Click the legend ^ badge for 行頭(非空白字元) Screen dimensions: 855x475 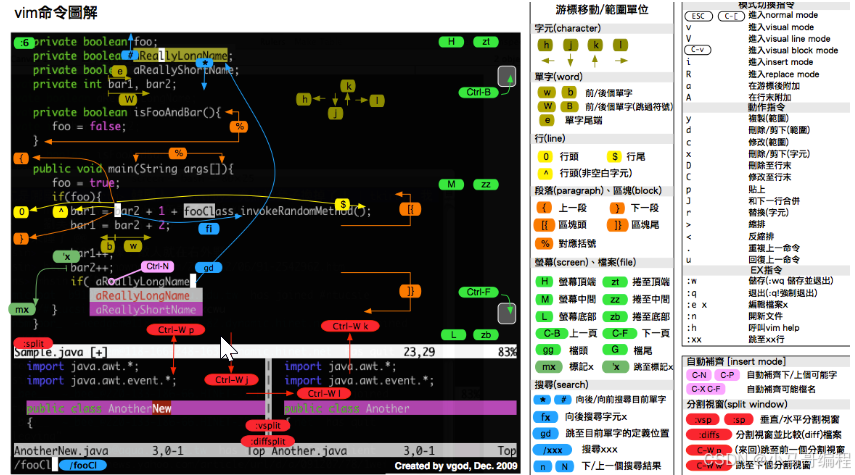click(x=545, y=173)
